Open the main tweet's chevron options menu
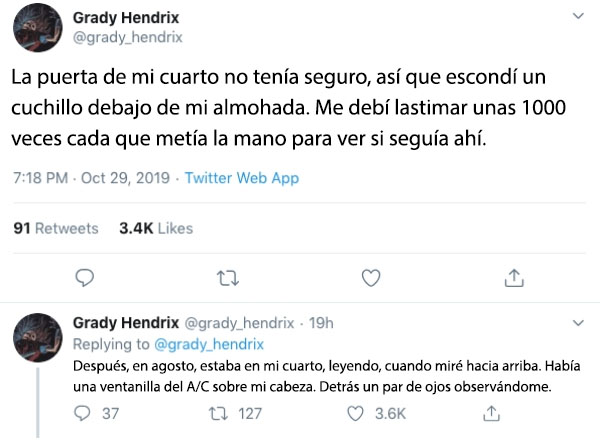 point(578,16)
